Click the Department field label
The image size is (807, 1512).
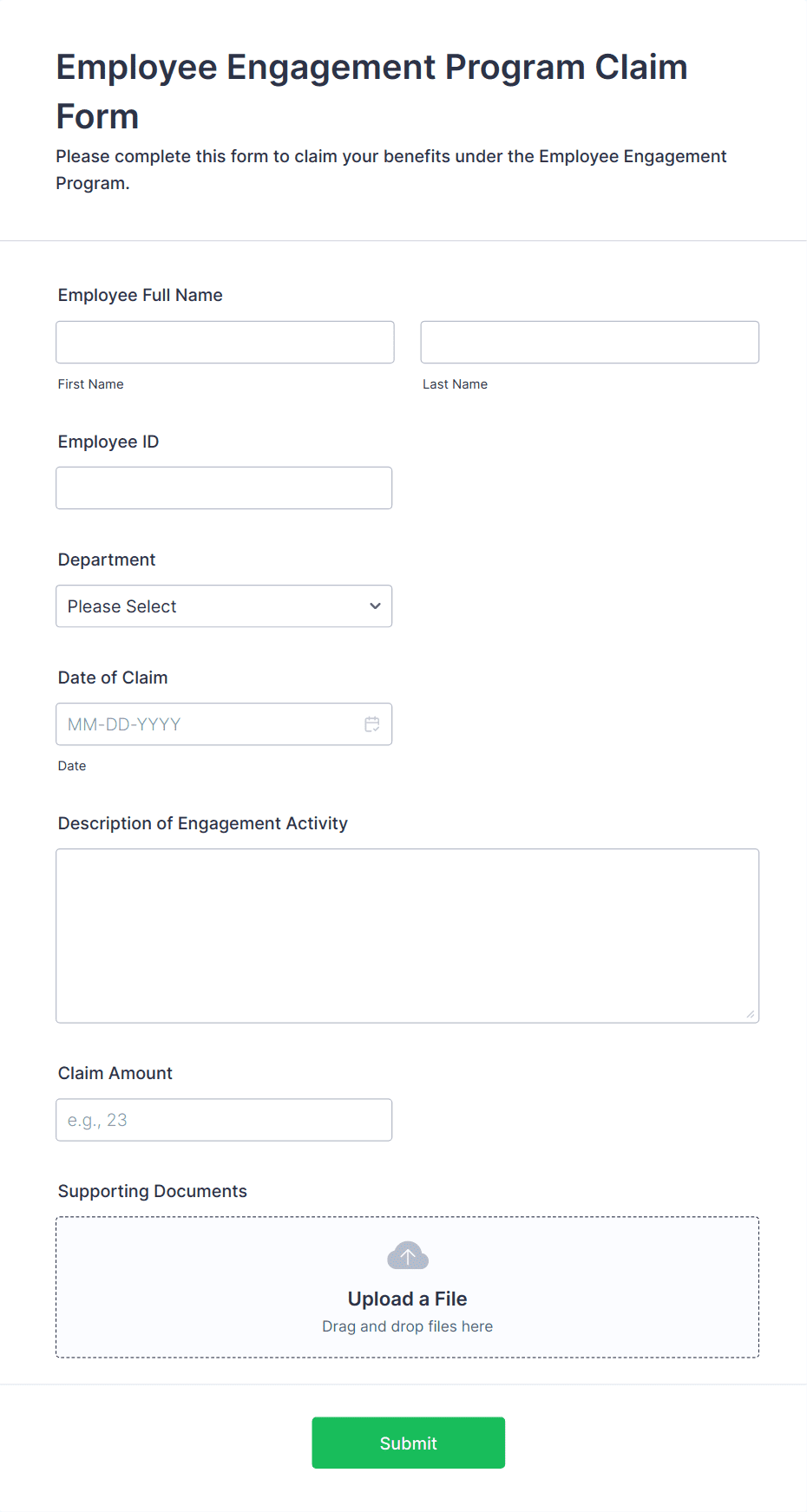(107, 560)
